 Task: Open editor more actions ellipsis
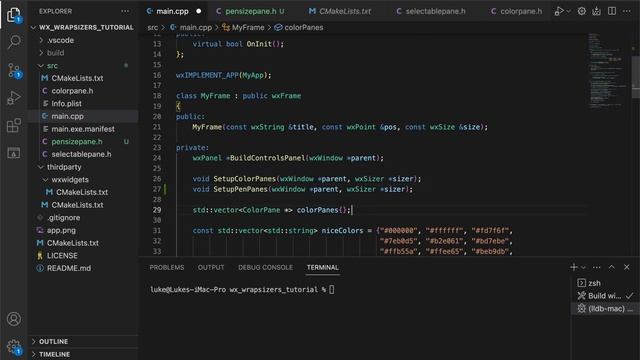point(627,11)
